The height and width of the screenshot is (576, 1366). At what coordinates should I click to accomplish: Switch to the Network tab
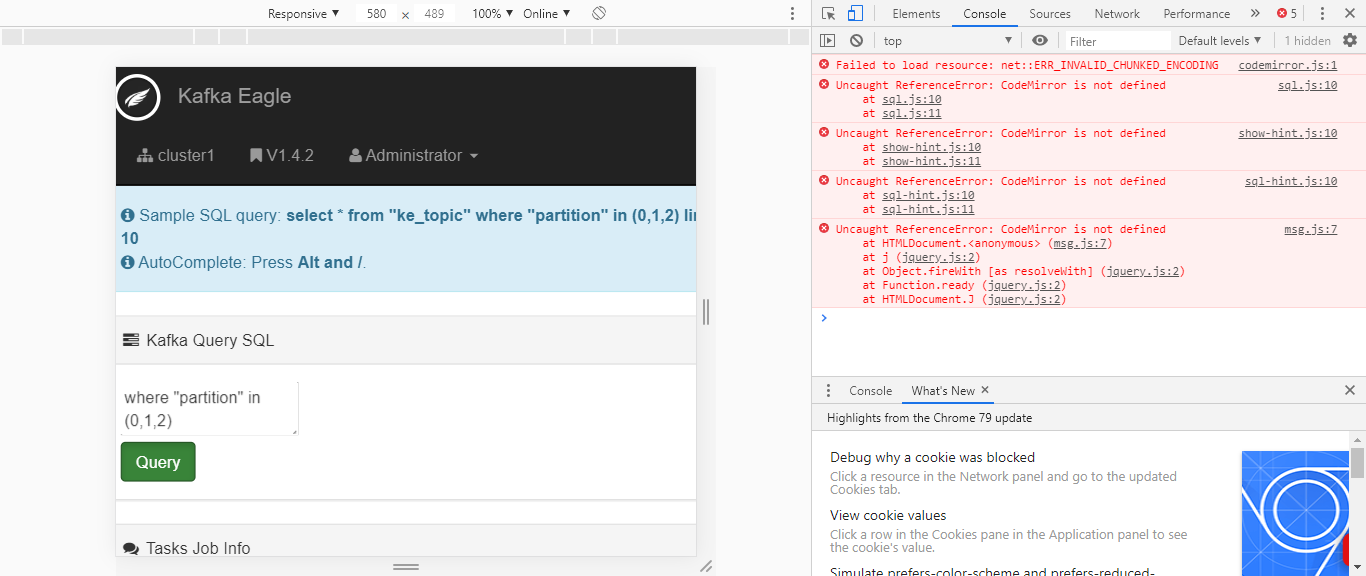[1117, 14]
